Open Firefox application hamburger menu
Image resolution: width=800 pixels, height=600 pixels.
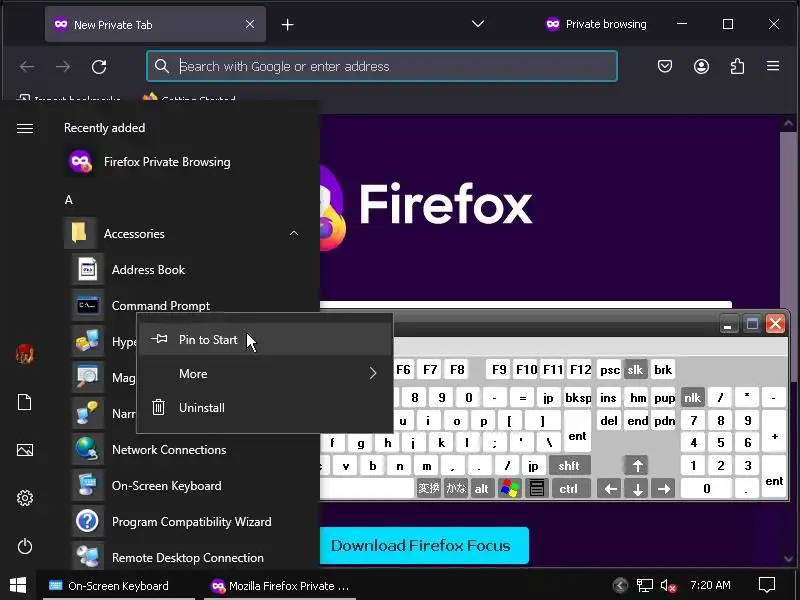tap(773, 66)
